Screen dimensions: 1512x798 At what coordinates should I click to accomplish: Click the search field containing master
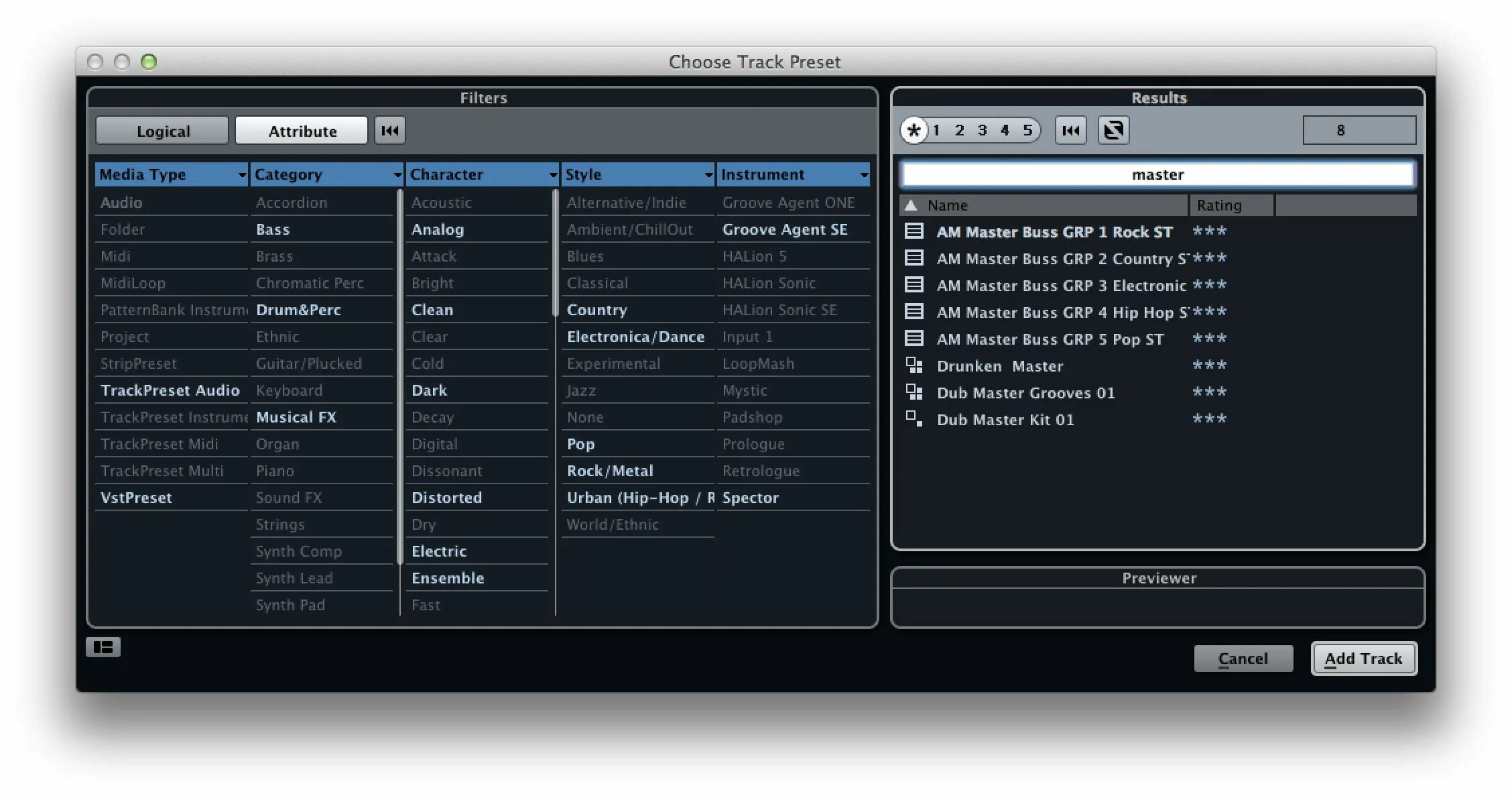click(1157, 174)
